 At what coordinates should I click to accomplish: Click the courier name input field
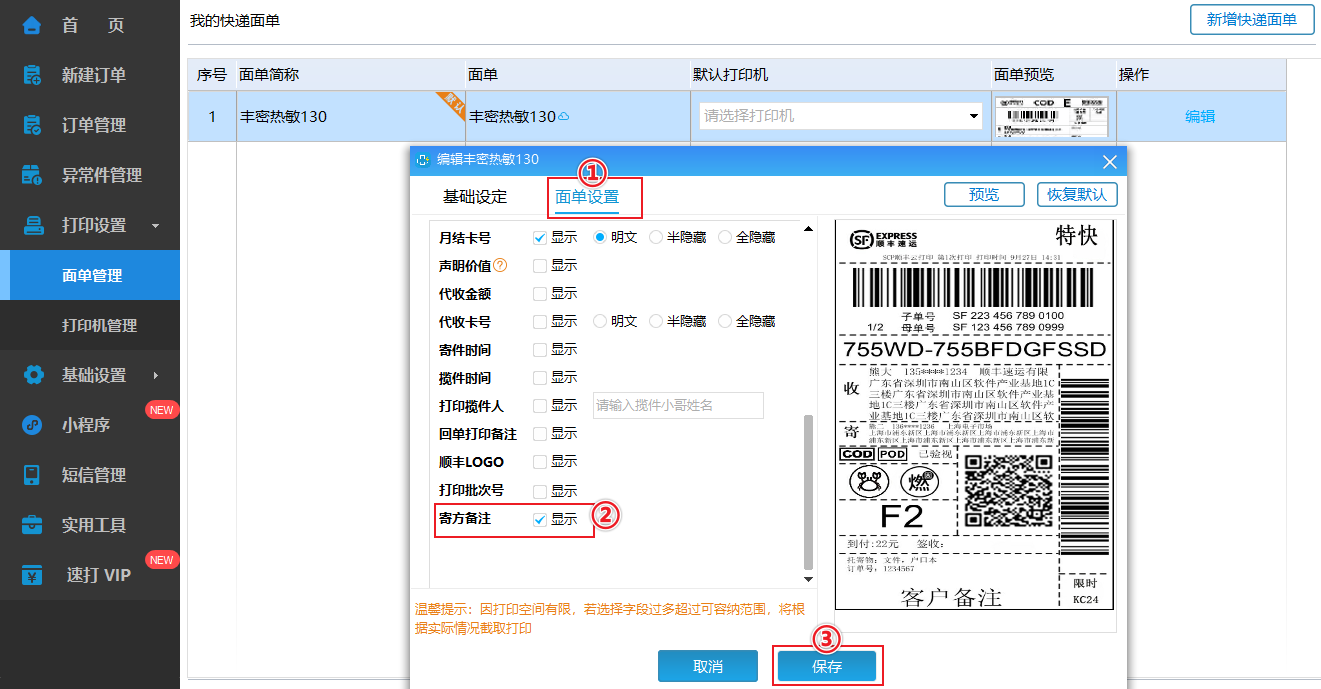tap(678, 405)
